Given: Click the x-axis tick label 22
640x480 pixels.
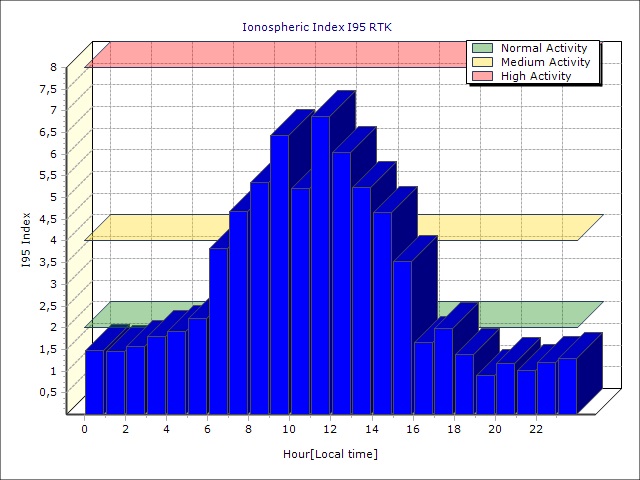Looking at the screenshot, I should tap(535, 429).
